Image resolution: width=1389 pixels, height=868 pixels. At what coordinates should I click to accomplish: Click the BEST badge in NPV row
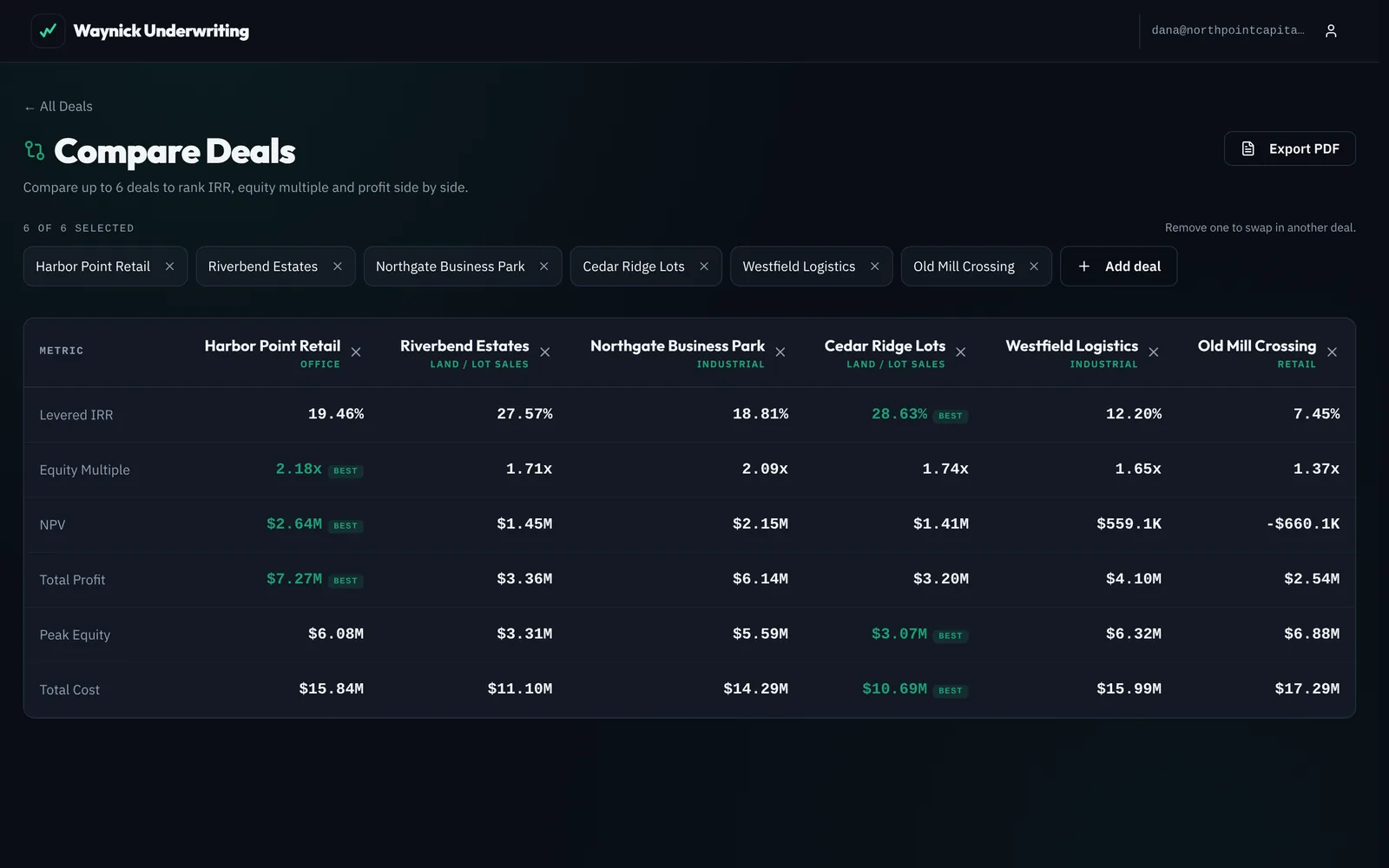tap(346, 526)
